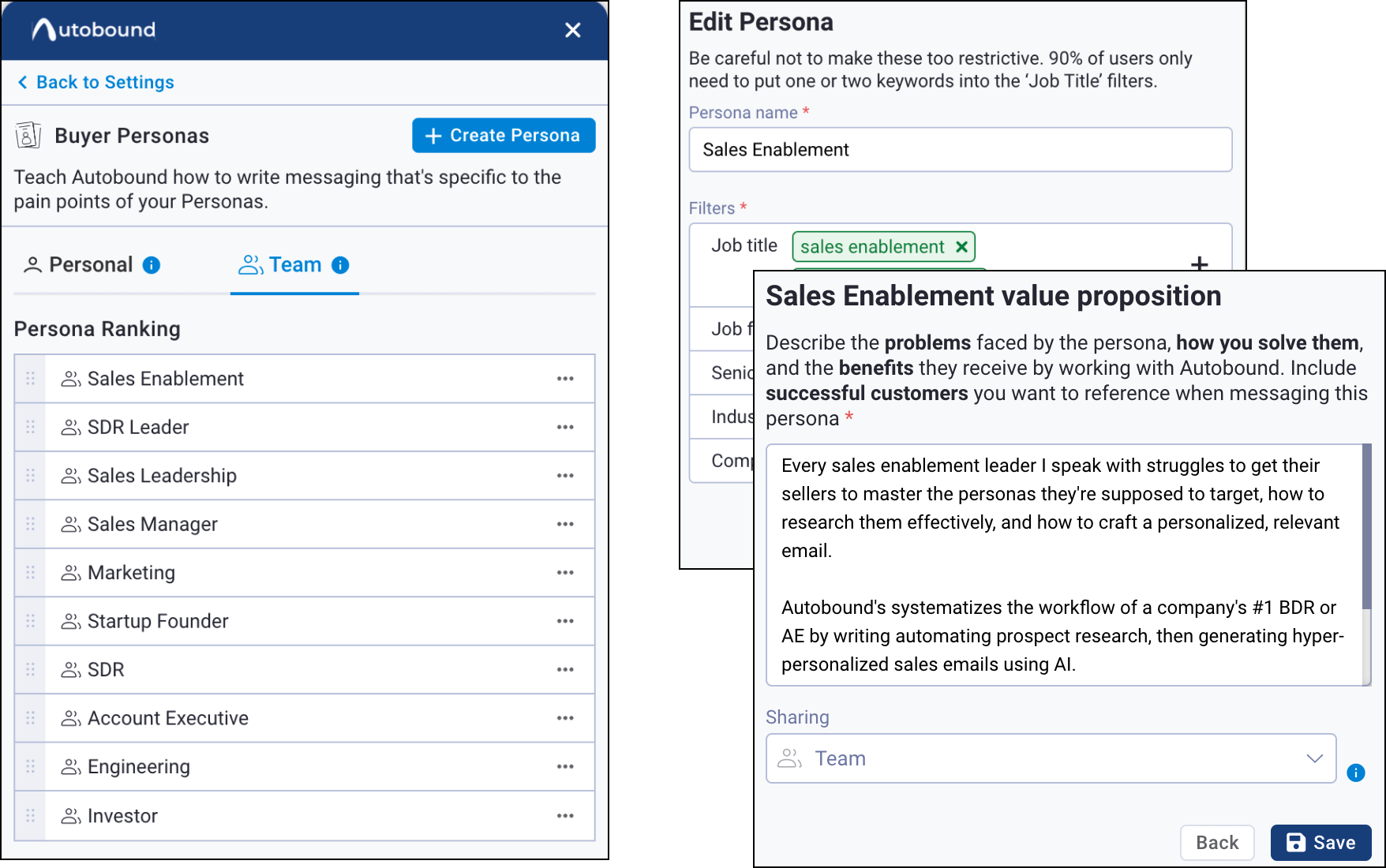Open the three-dot menu for Sales Enablement

pyautogui.click(x=565, y=379)
